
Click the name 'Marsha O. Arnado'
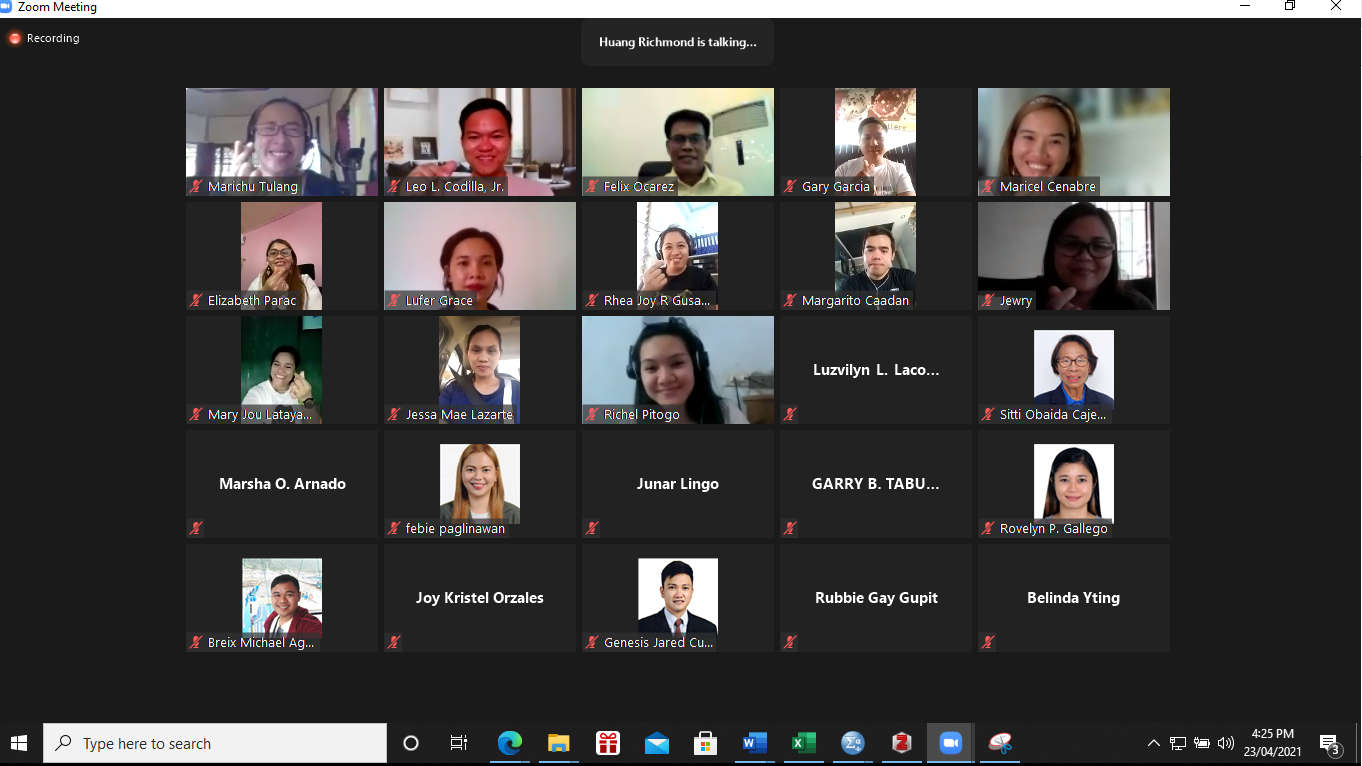coord(282,484)
